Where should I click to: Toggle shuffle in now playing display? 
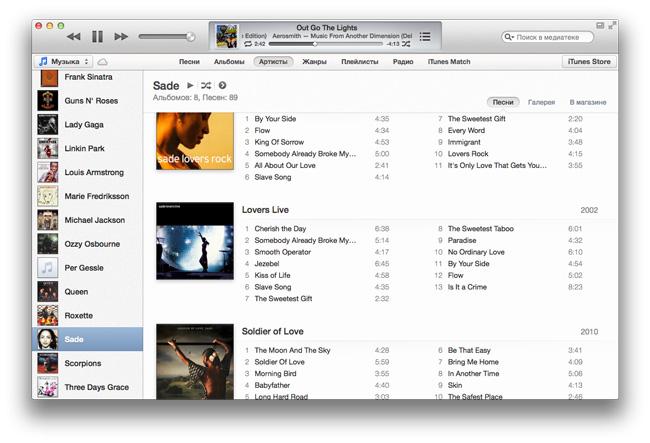tap(406, 44)
